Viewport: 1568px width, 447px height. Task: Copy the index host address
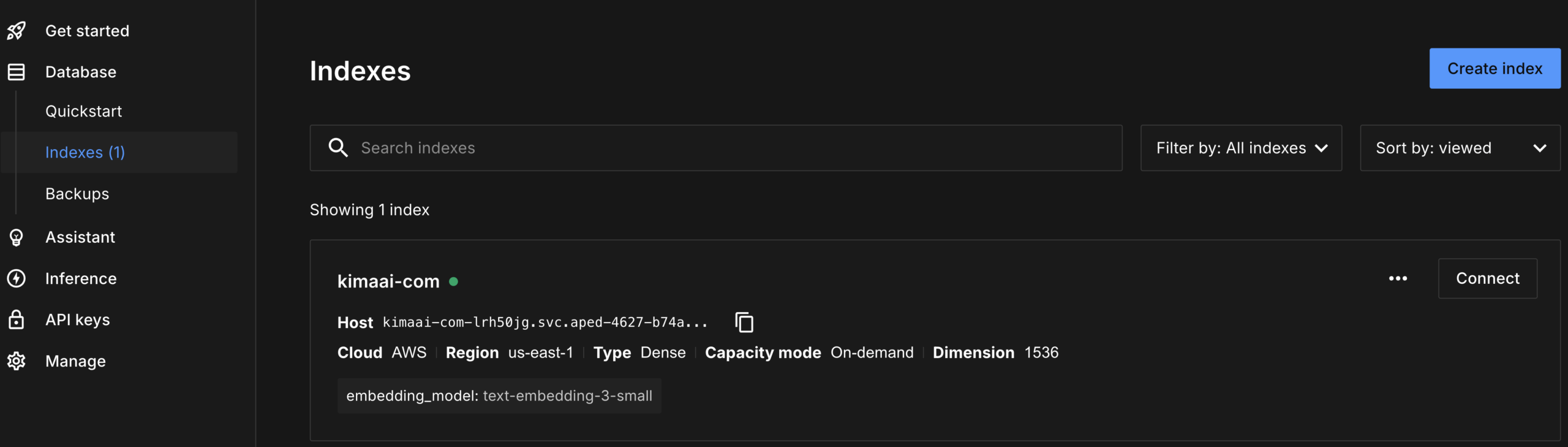pos(744,322)
